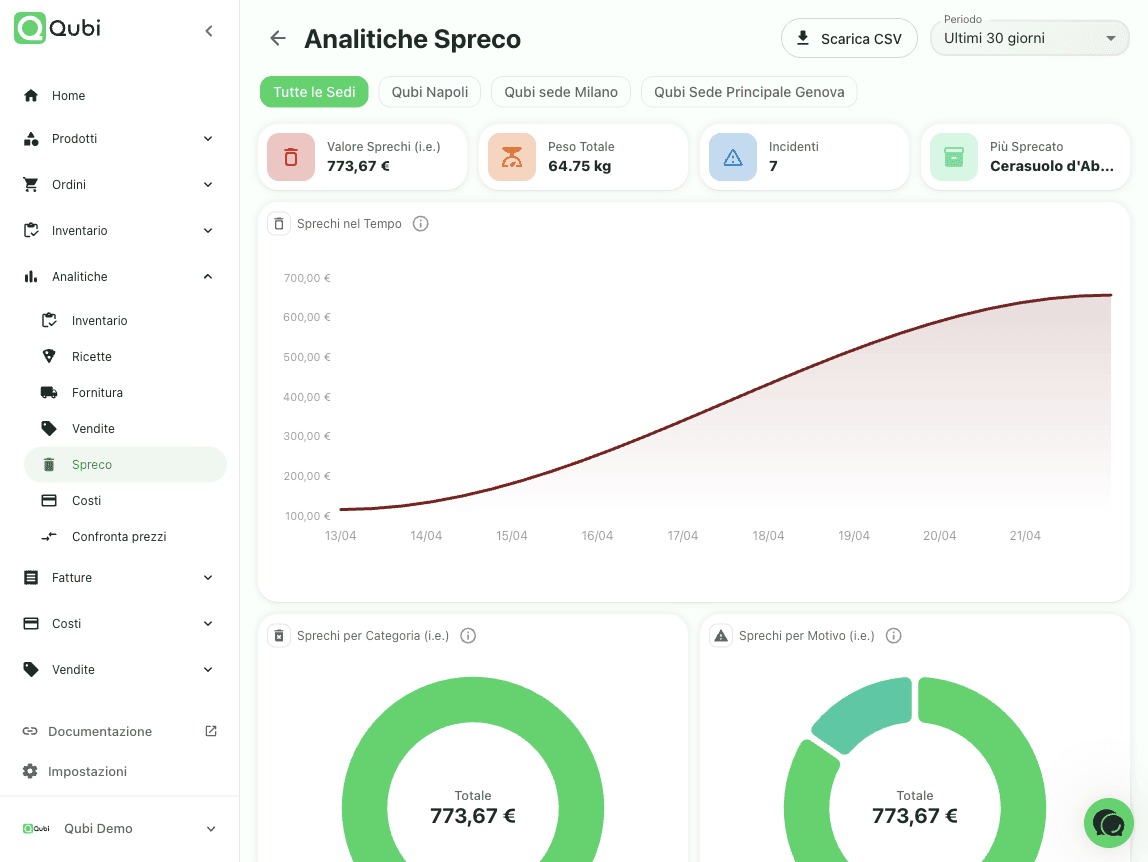Click the Ricette pizza slice icon

pos(49,357)
